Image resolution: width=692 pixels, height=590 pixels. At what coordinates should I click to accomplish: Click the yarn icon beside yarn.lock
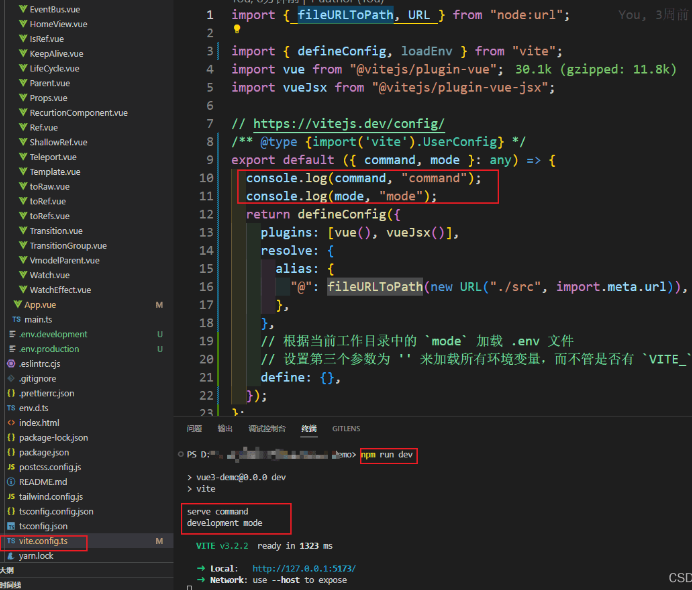11,556
